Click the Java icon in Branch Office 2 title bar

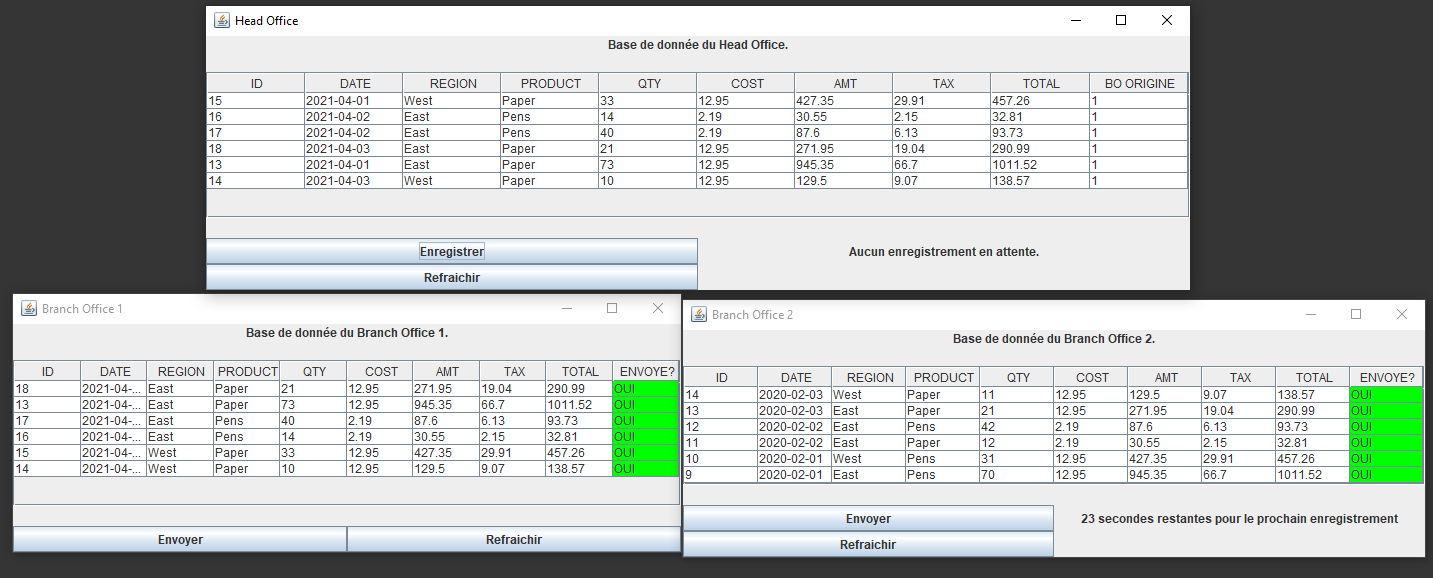[699, 314]
